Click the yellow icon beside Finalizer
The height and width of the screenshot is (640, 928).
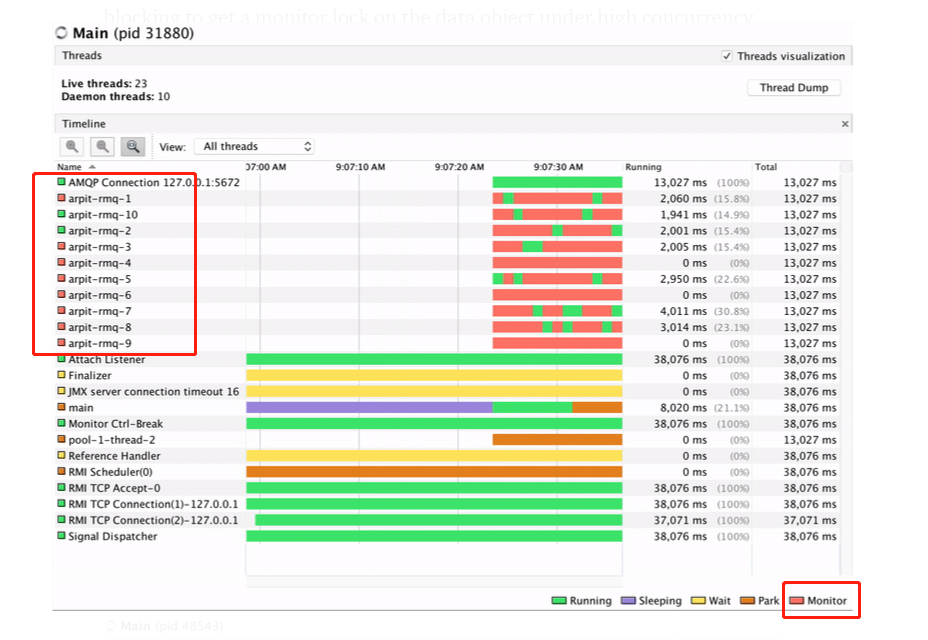click(61, 375)
